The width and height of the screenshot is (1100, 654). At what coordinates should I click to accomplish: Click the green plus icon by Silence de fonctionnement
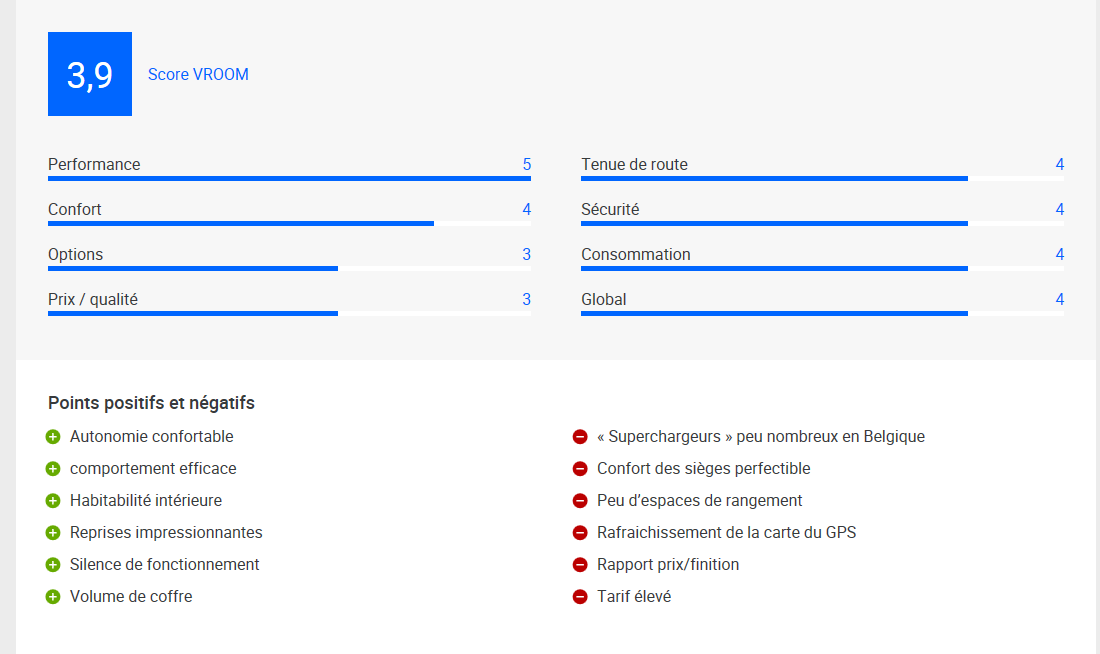pos(53,565)
